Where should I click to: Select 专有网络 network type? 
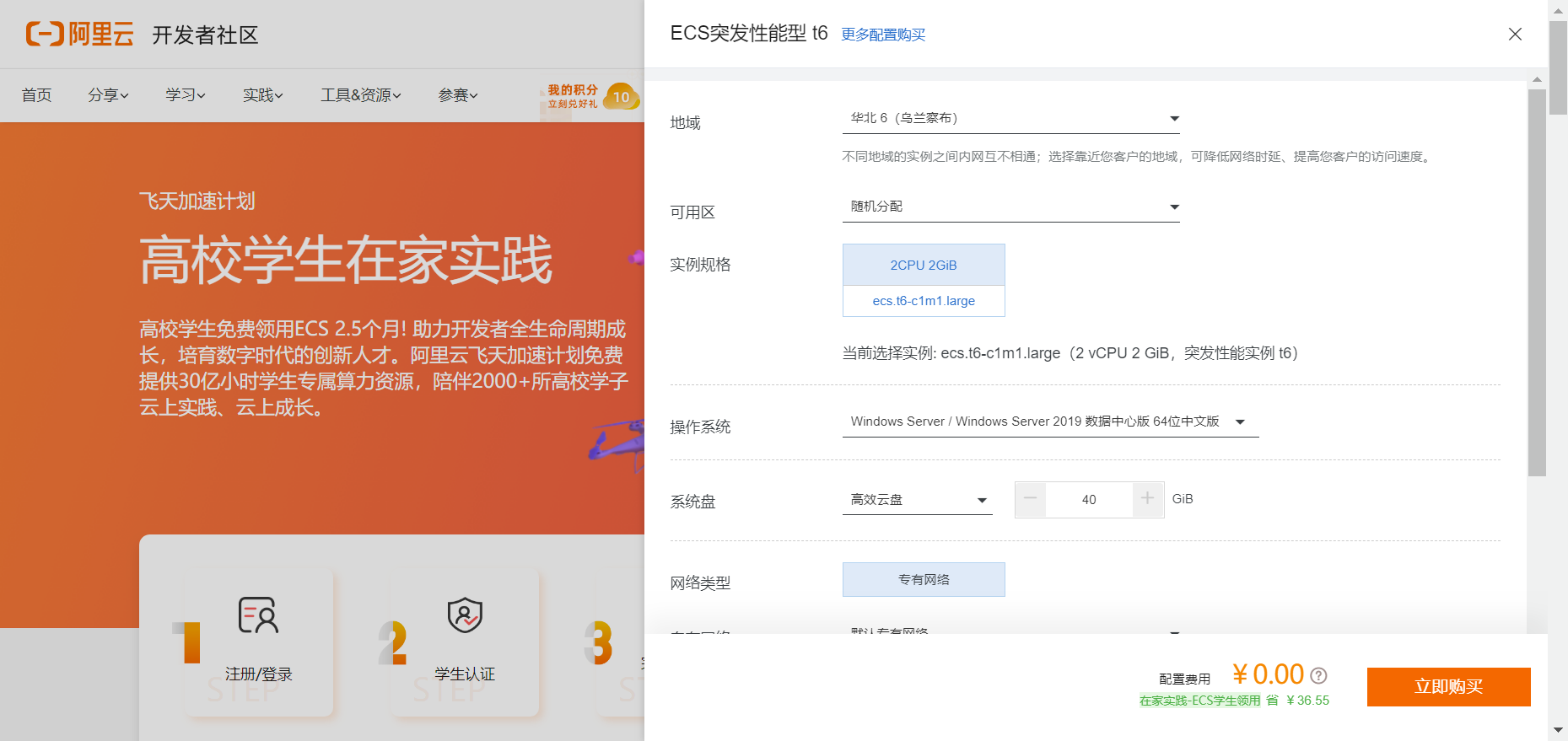pyautogui.click(x=924, y=579)
